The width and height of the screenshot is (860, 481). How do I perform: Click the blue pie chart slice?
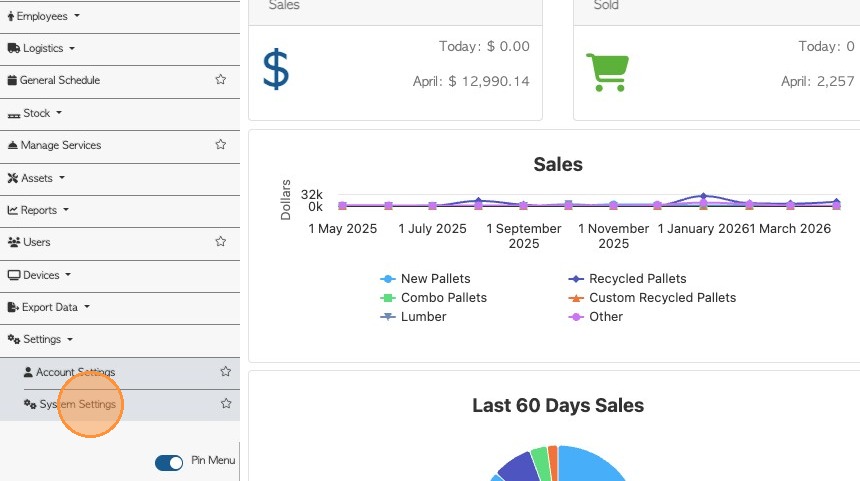(x=590, y=465)
